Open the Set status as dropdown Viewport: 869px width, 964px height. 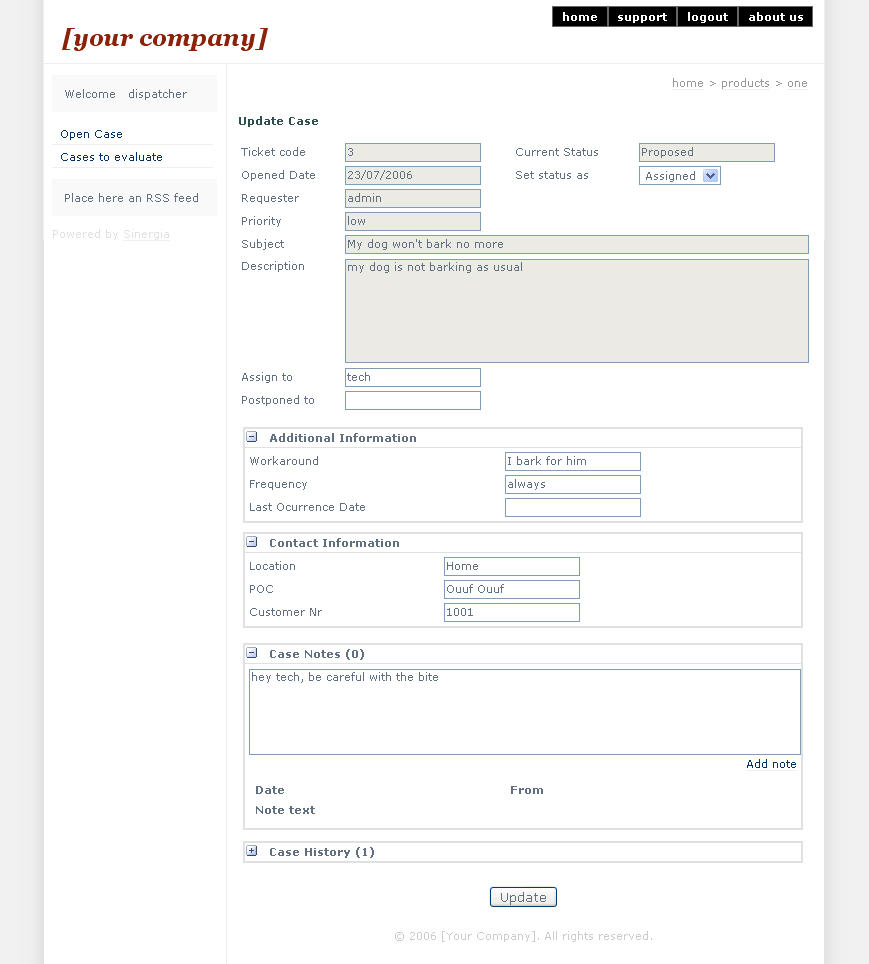pyautogui.click(x=679, y=176)
